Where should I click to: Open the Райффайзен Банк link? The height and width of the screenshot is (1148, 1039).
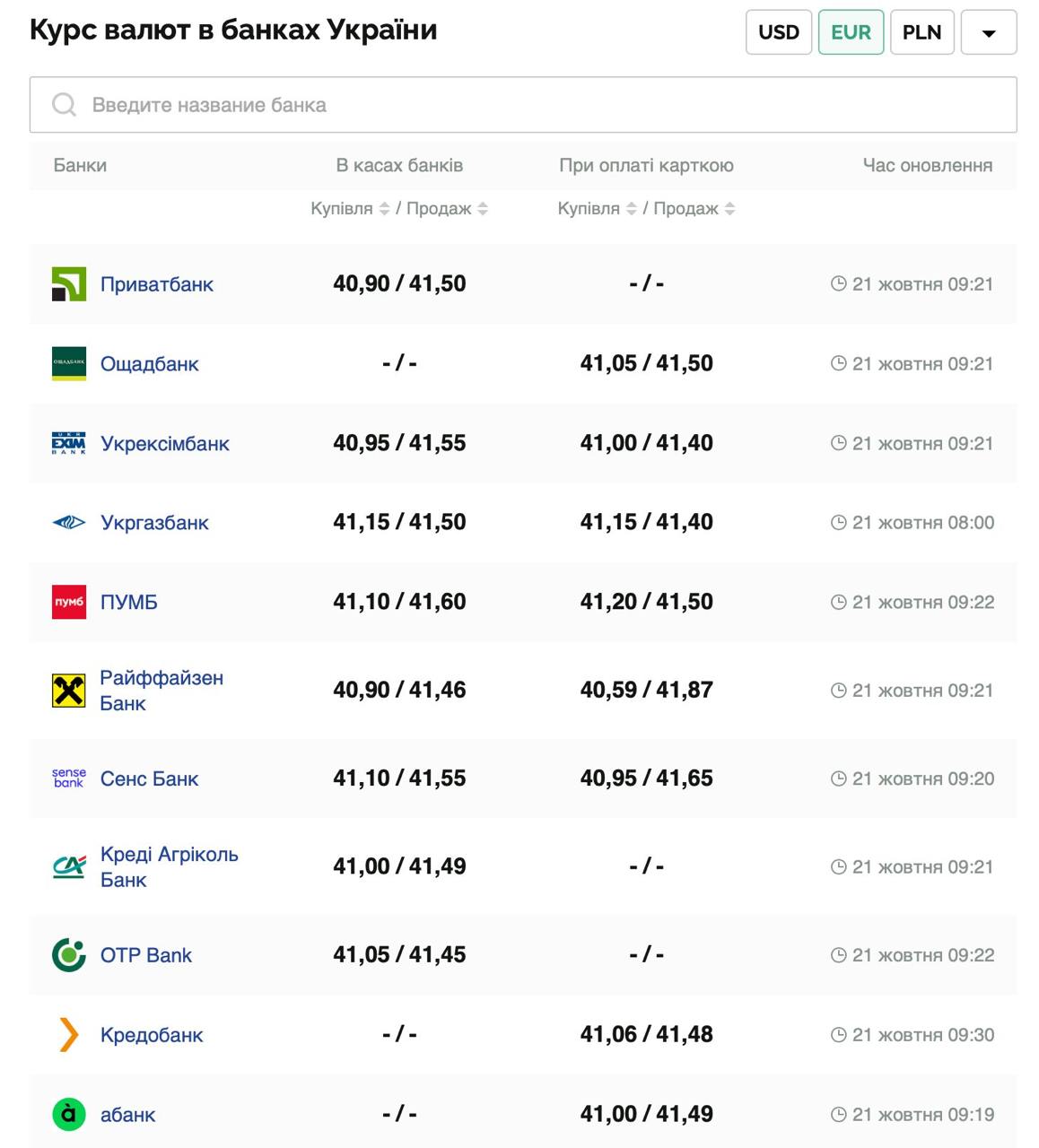[162, 691]
